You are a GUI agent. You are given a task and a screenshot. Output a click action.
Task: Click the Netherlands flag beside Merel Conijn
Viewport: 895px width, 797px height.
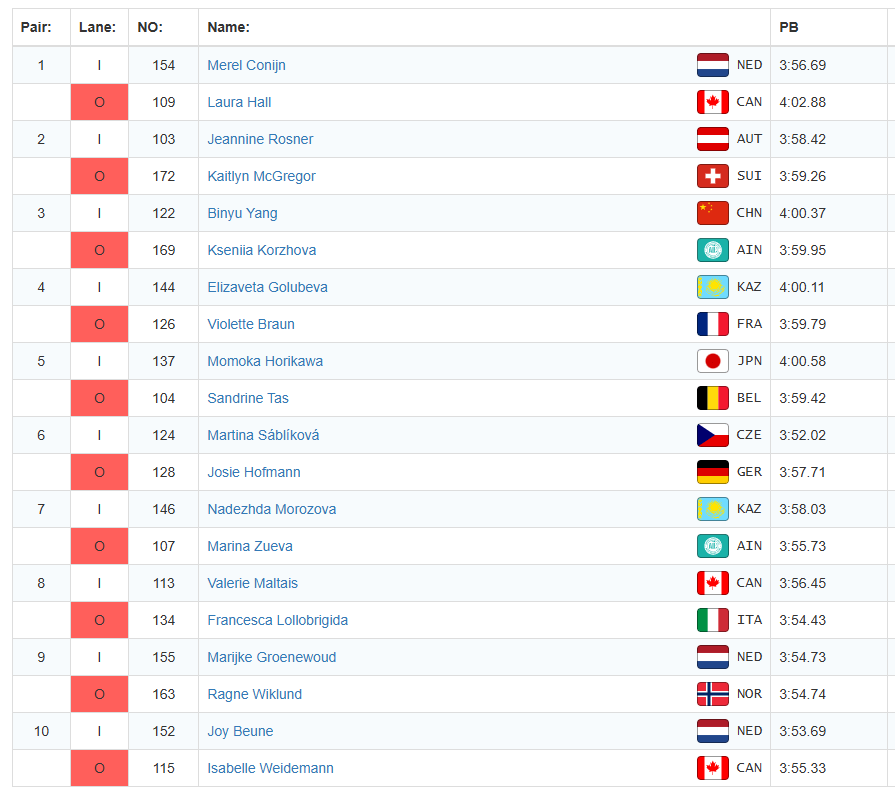tap(712, 65)
